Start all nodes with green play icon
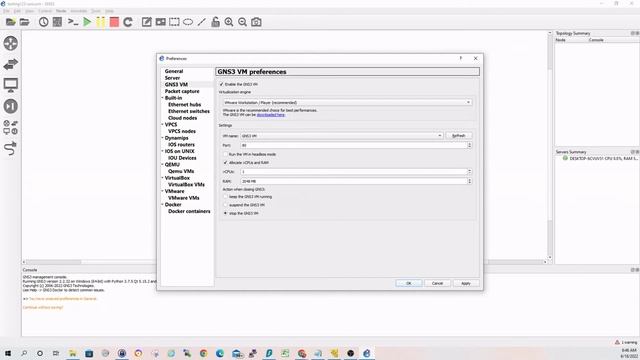640x360 pixels. 87,22
